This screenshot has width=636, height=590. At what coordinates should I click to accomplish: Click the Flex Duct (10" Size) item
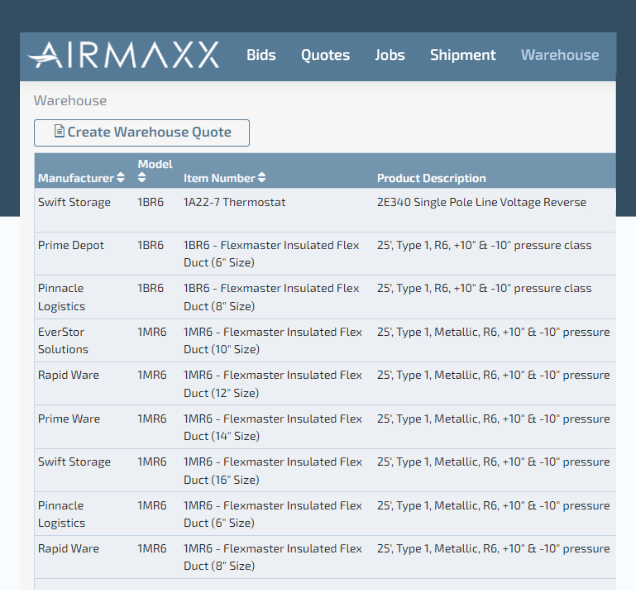(x=272, y=340)
